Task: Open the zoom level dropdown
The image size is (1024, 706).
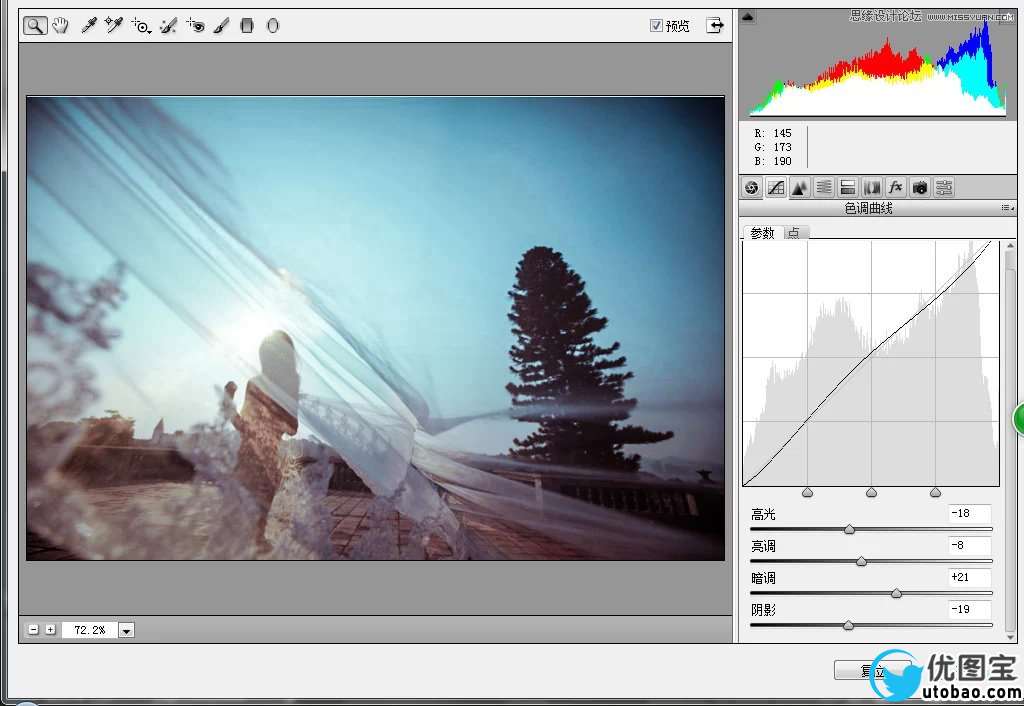Action: (x=127, y=630)
